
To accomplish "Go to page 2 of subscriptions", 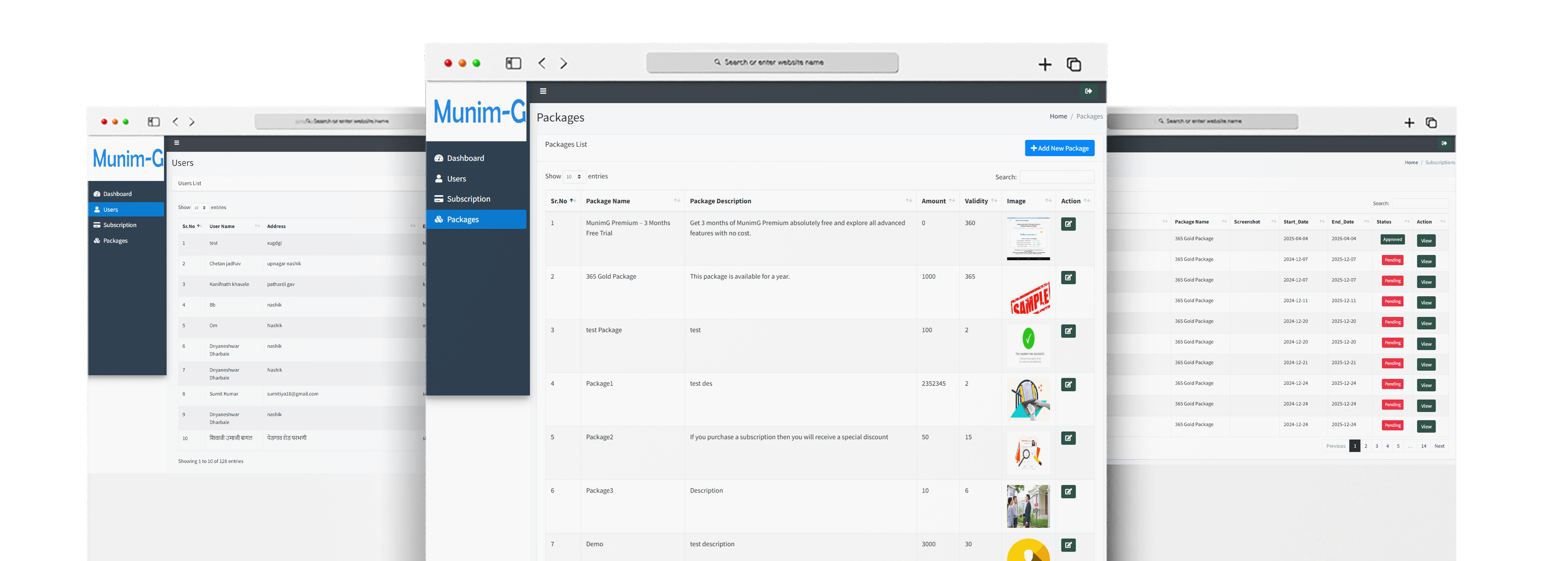I will click(1366, 447).
